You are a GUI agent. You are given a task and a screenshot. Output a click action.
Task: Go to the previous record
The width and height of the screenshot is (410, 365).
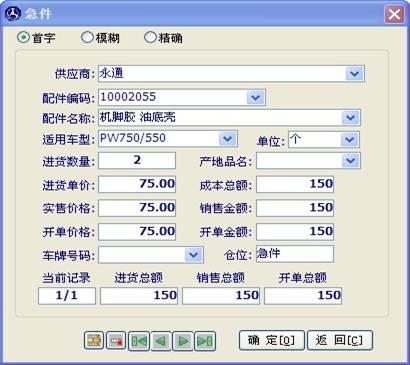tap(161, 341)
